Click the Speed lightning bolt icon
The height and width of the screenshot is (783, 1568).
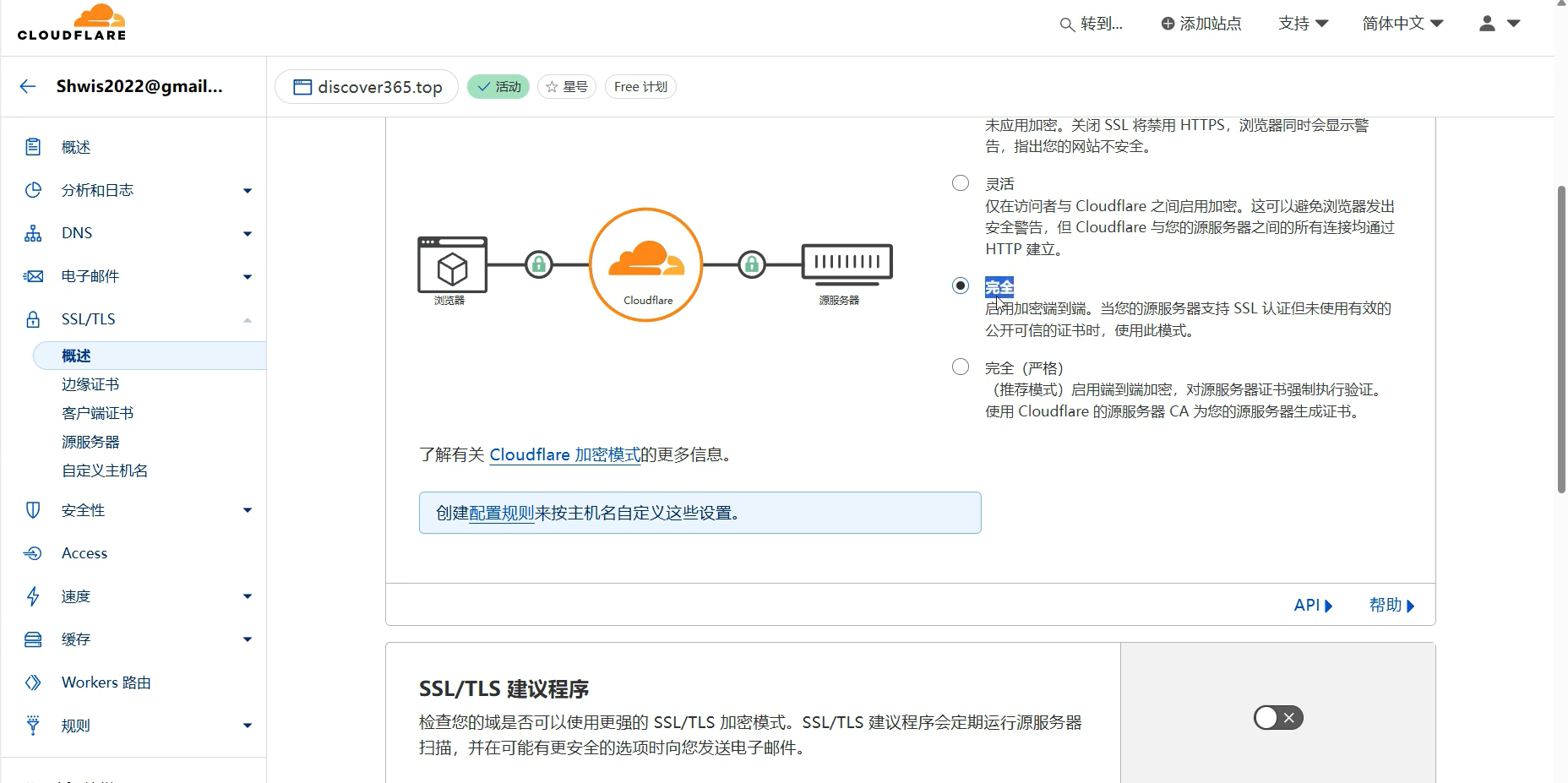(x=33, y=596)
